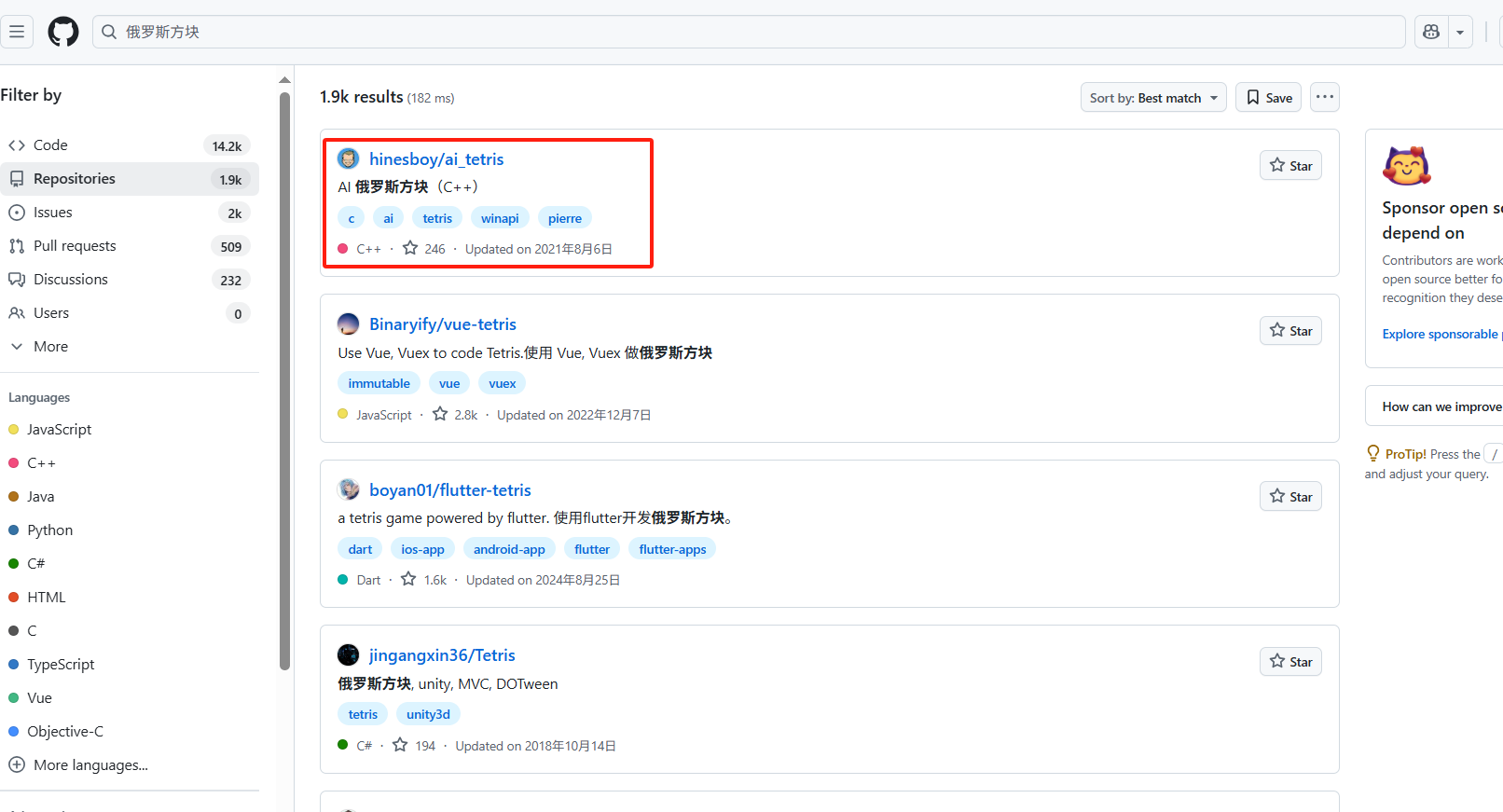Filter by Python language

coord(41,530)
